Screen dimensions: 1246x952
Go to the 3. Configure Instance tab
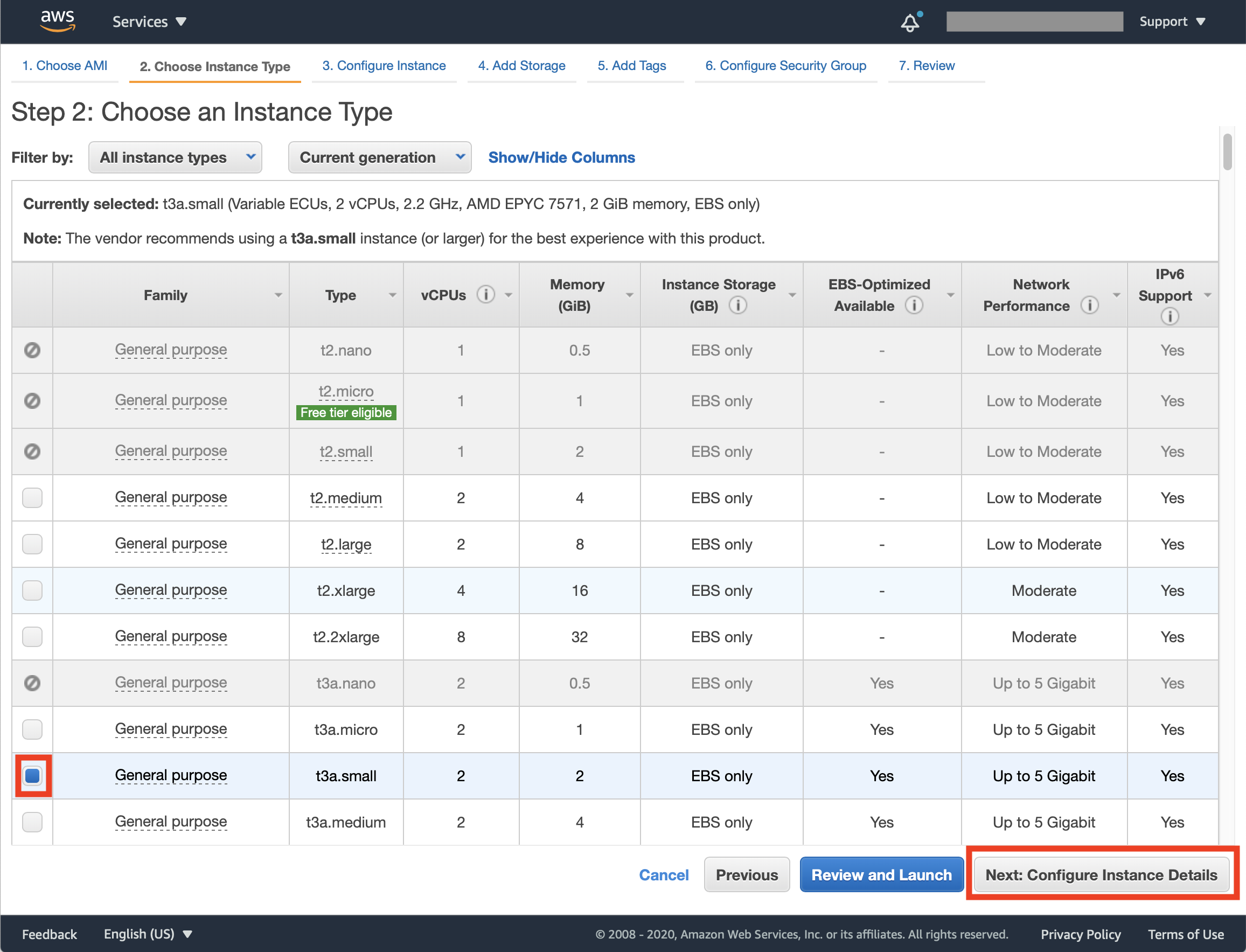click(x=384, y=66)
